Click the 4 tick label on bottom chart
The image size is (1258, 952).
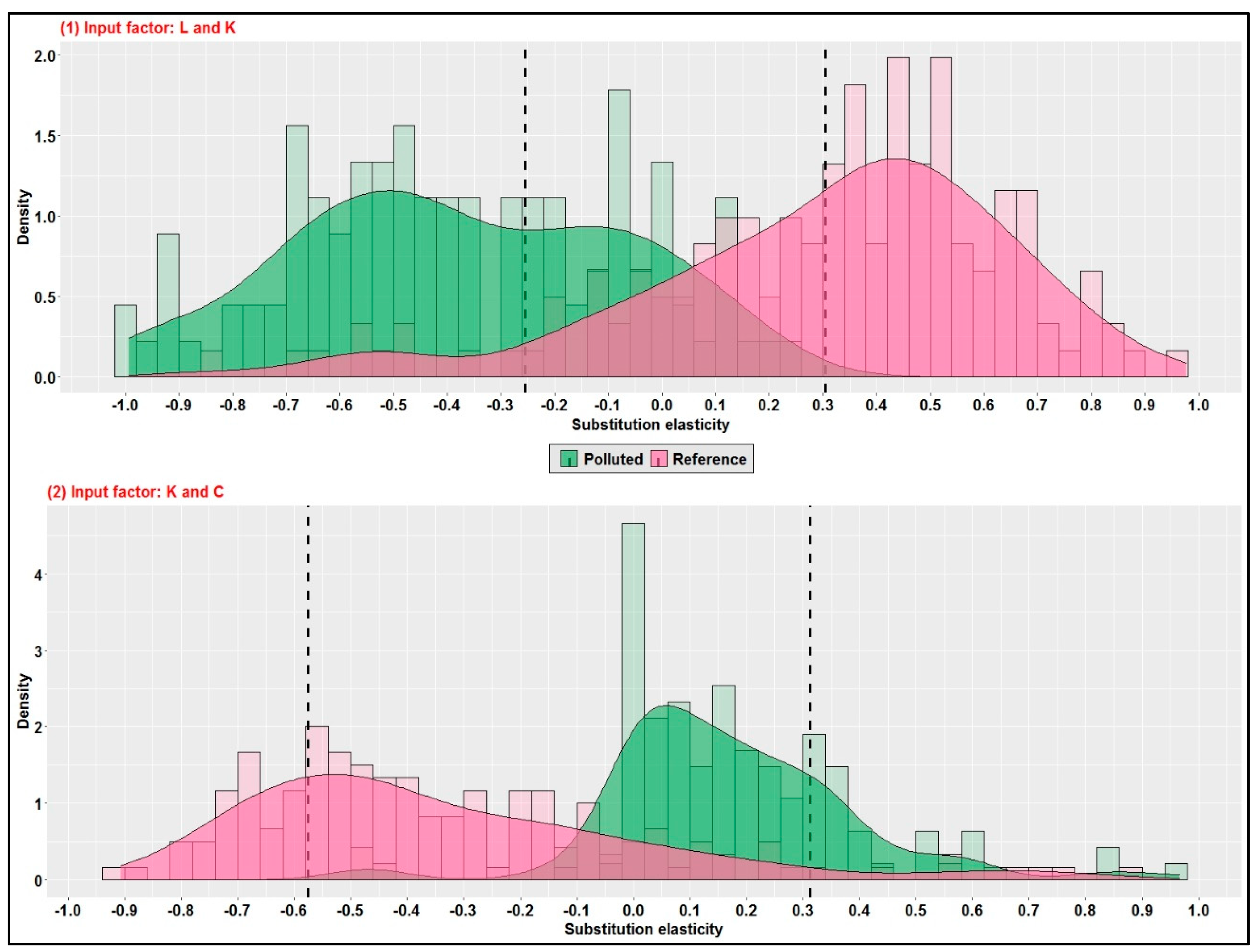point(39,575)
